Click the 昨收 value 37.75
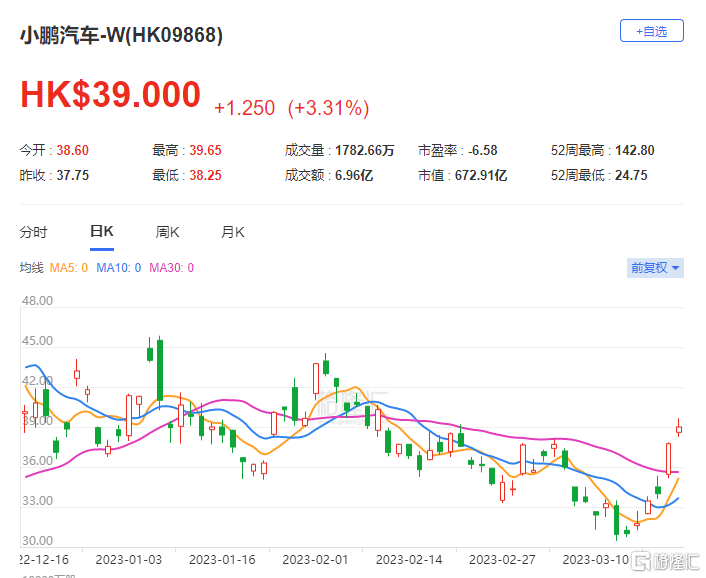The height and width of the screenshot is (578, 706). click(x=72, y=175)
